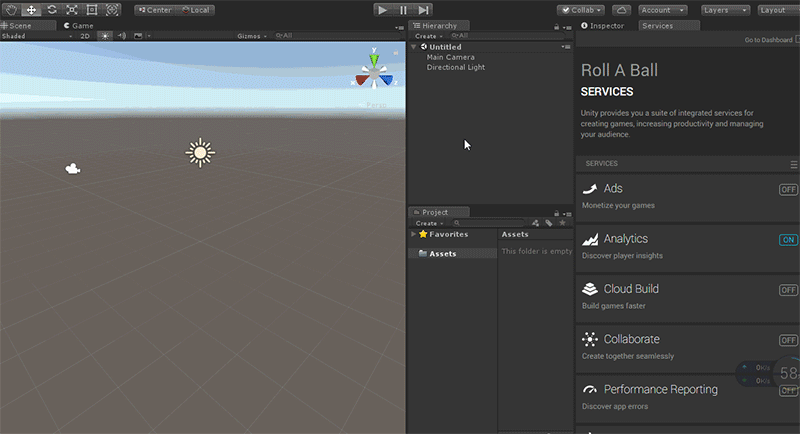The image size is (800, 434).
Task: Toggle the Project panel lock
Action: [557, 213]
